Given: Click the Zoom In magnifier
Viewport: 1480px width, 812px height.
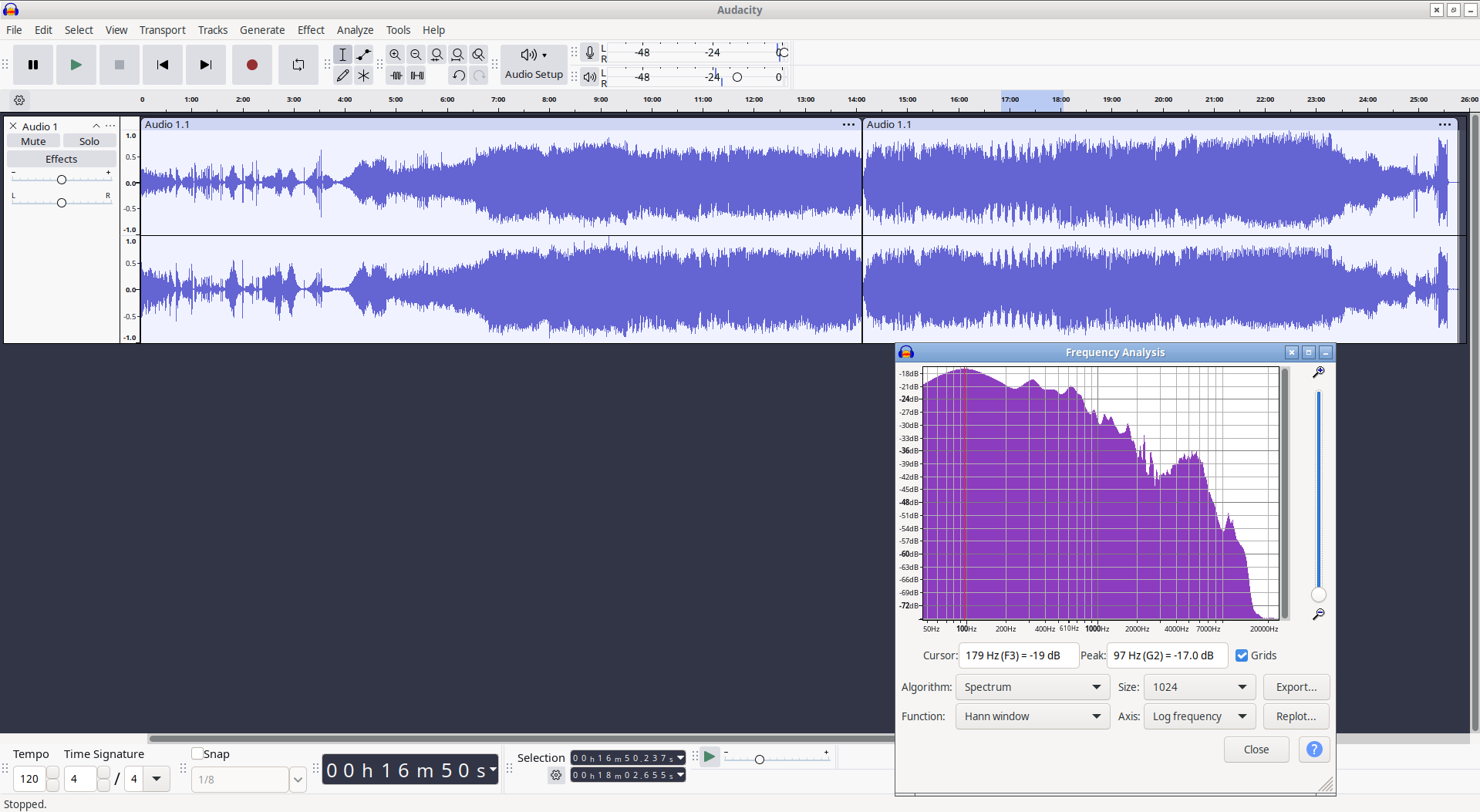Looking at the screenshot, I should pyautogui.click(x=396, y=55).
